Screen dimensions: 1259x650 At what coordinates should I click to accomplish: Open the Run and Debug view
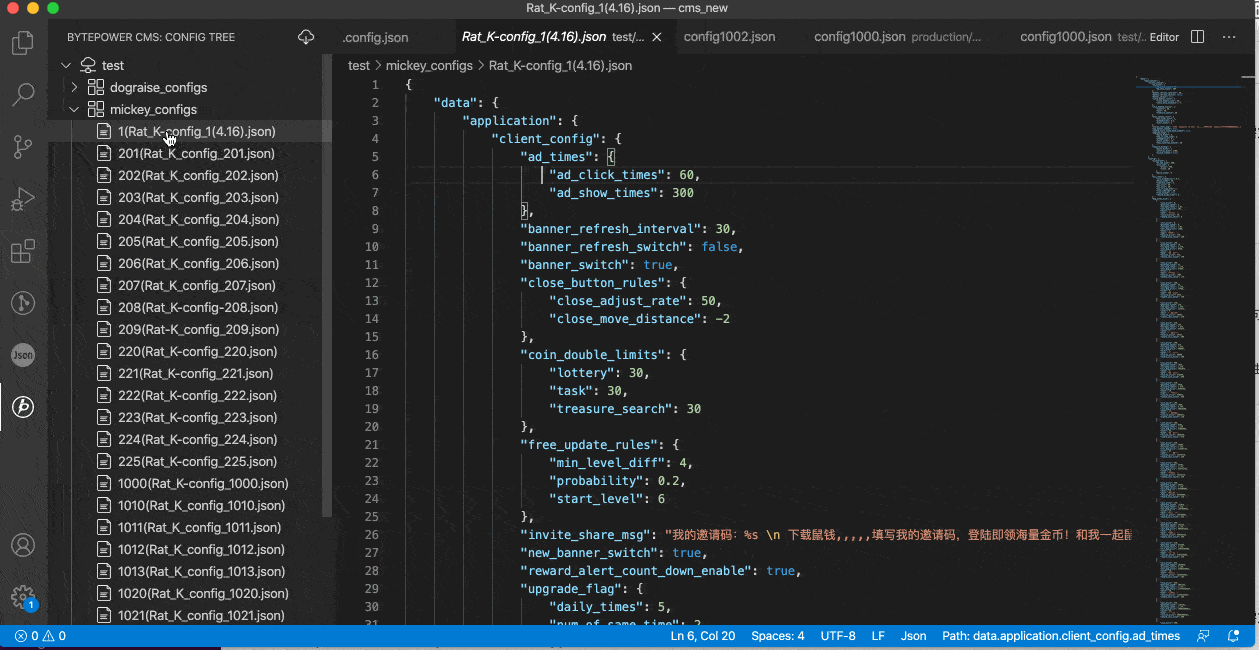tap(22, 199)
